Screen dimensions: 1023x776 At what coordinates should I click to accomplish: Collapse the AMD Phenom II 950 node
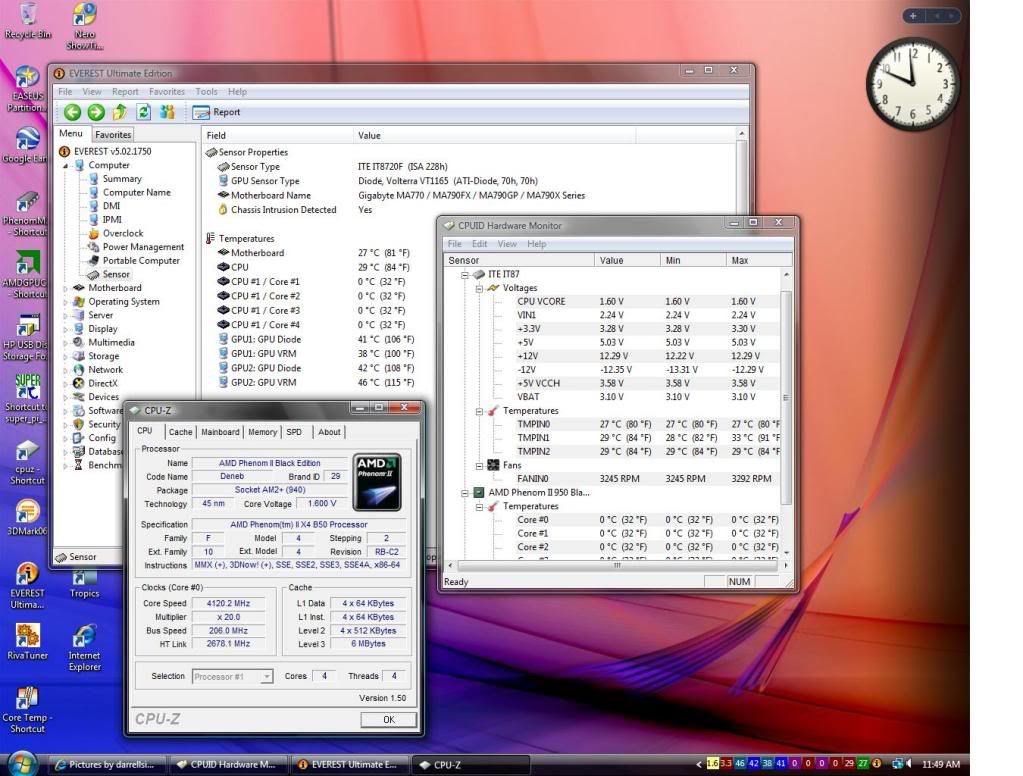pyautogui.click(x=465, y=493)
